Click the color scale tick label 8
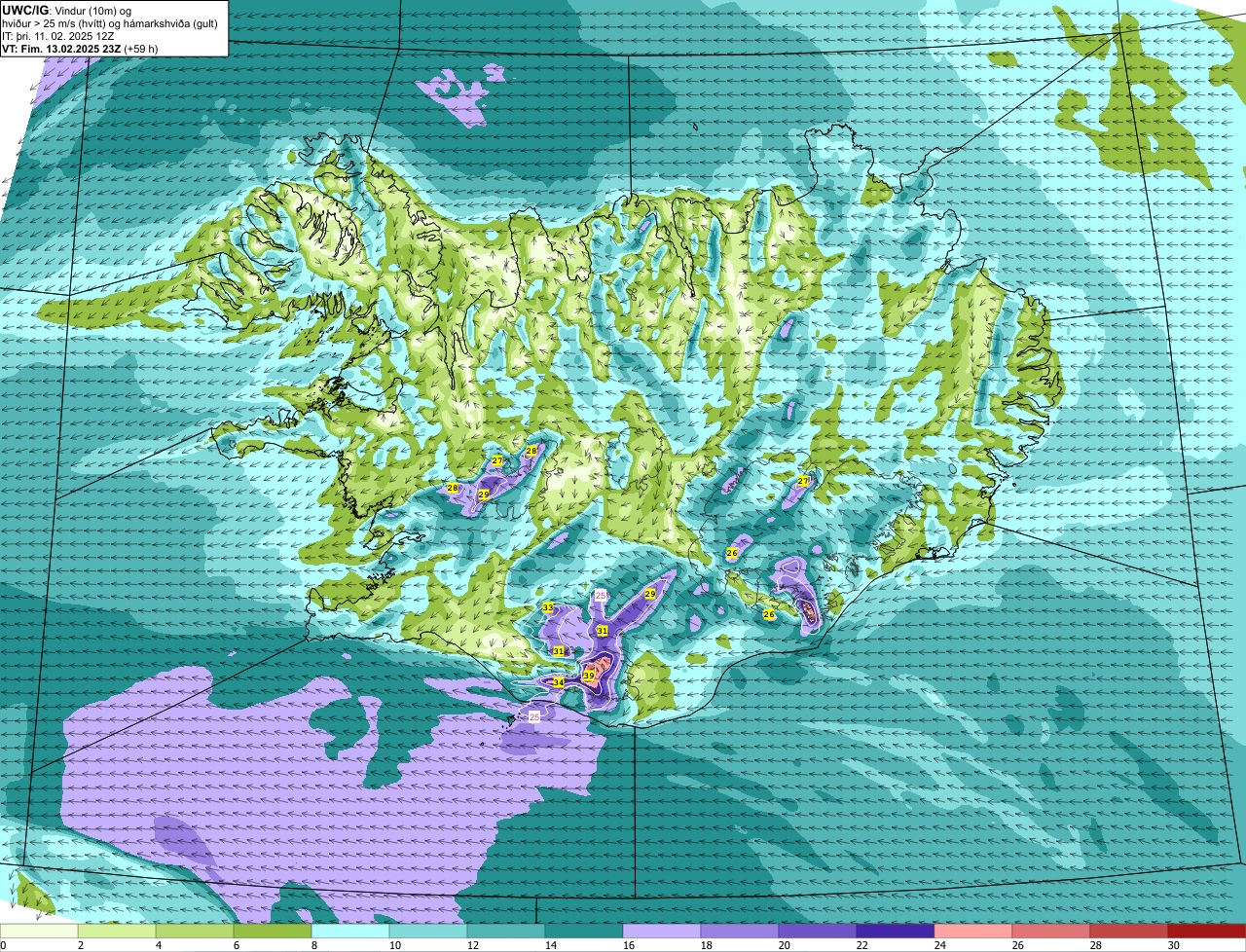 313,945
